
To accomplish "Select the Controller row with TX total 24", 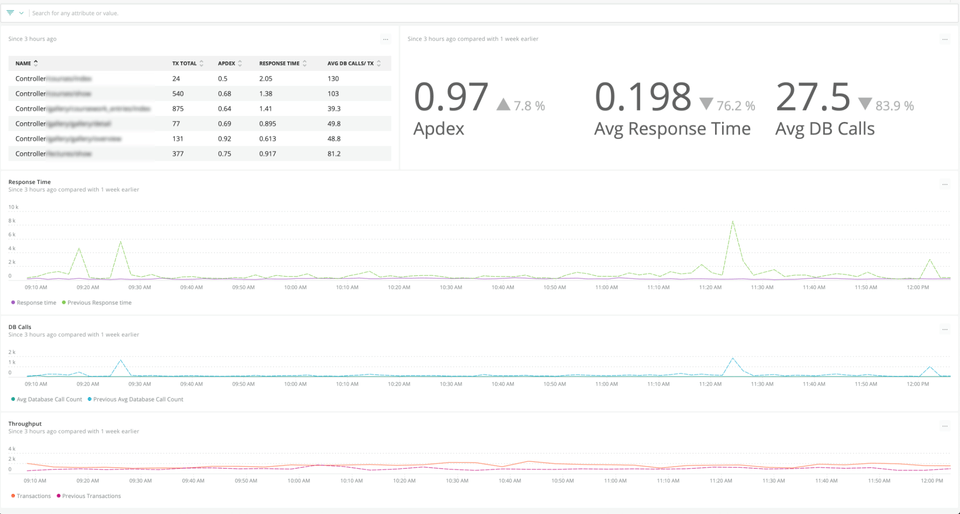I will [200, 78].
